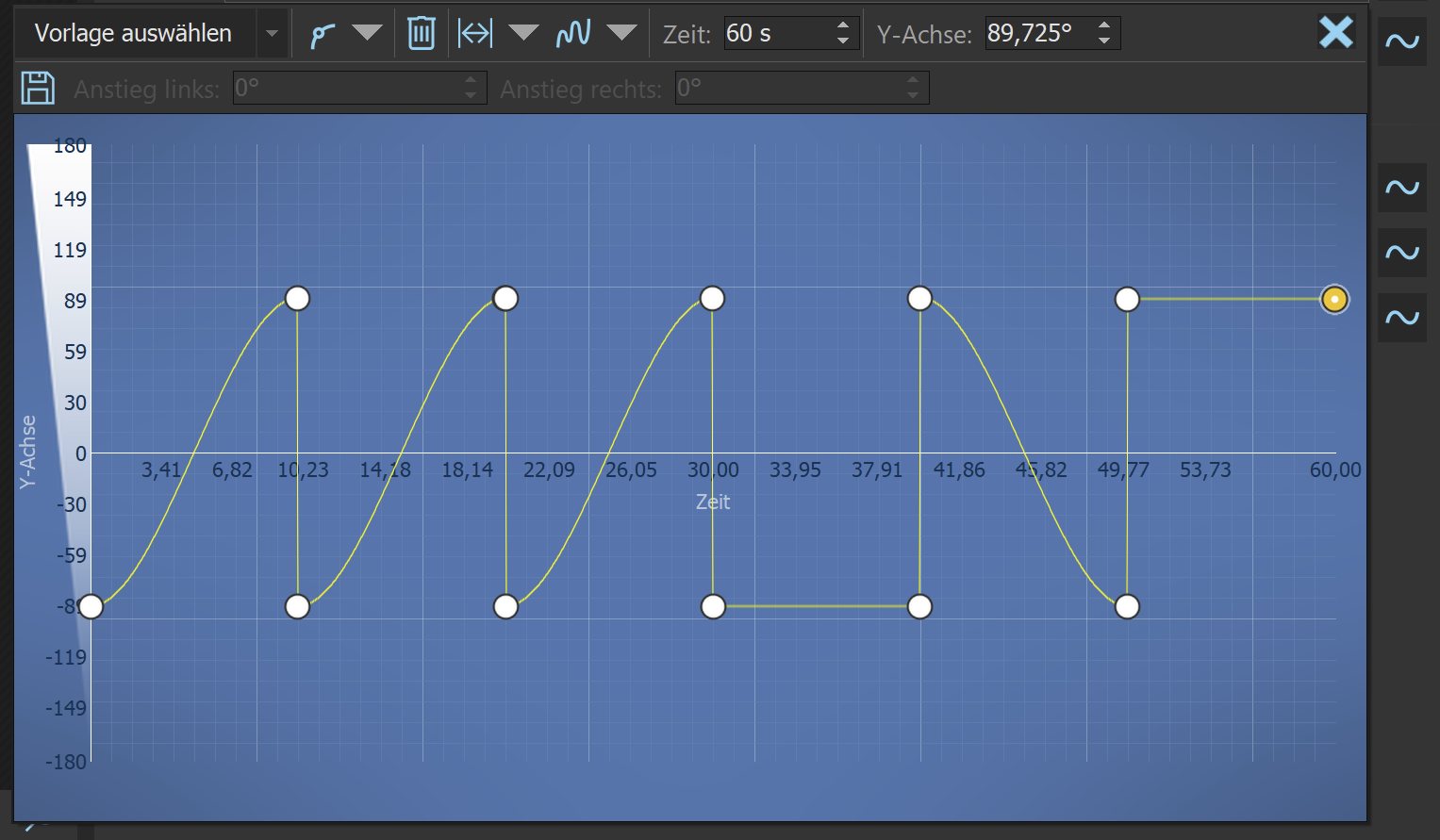Viewport: 1440px width, 840px height.
Task: Expand the curve point type arrow menu
Action: [x=367, y=34]
